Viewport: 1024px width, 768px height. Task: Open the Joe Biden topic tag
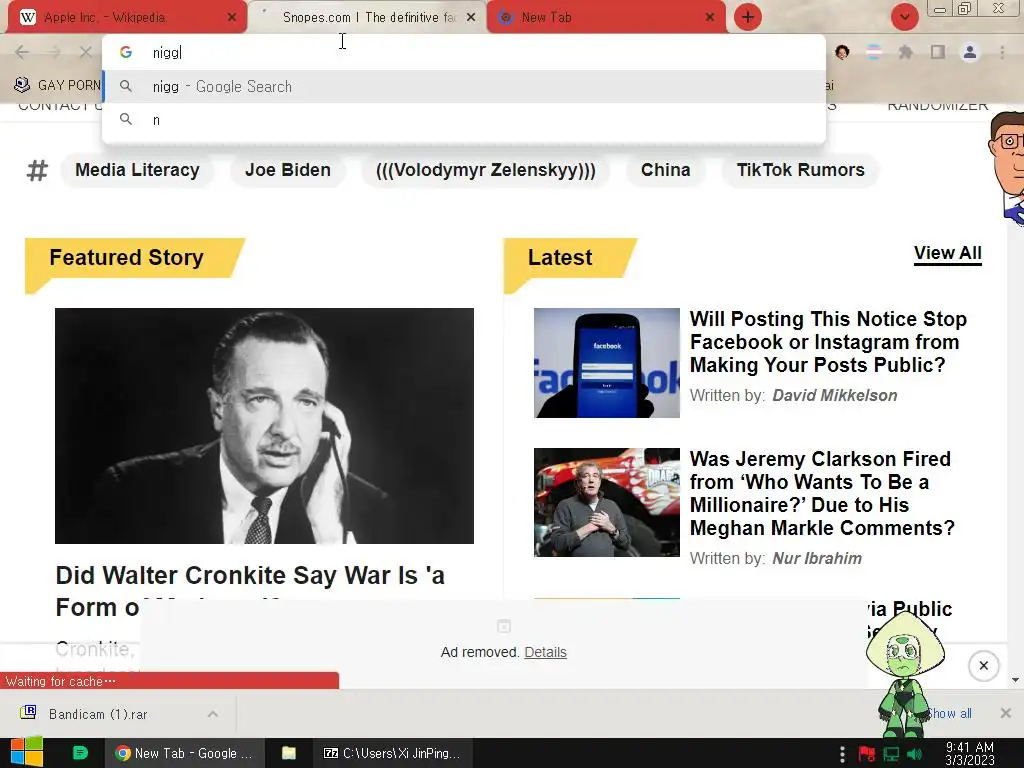tap(287, 170)
